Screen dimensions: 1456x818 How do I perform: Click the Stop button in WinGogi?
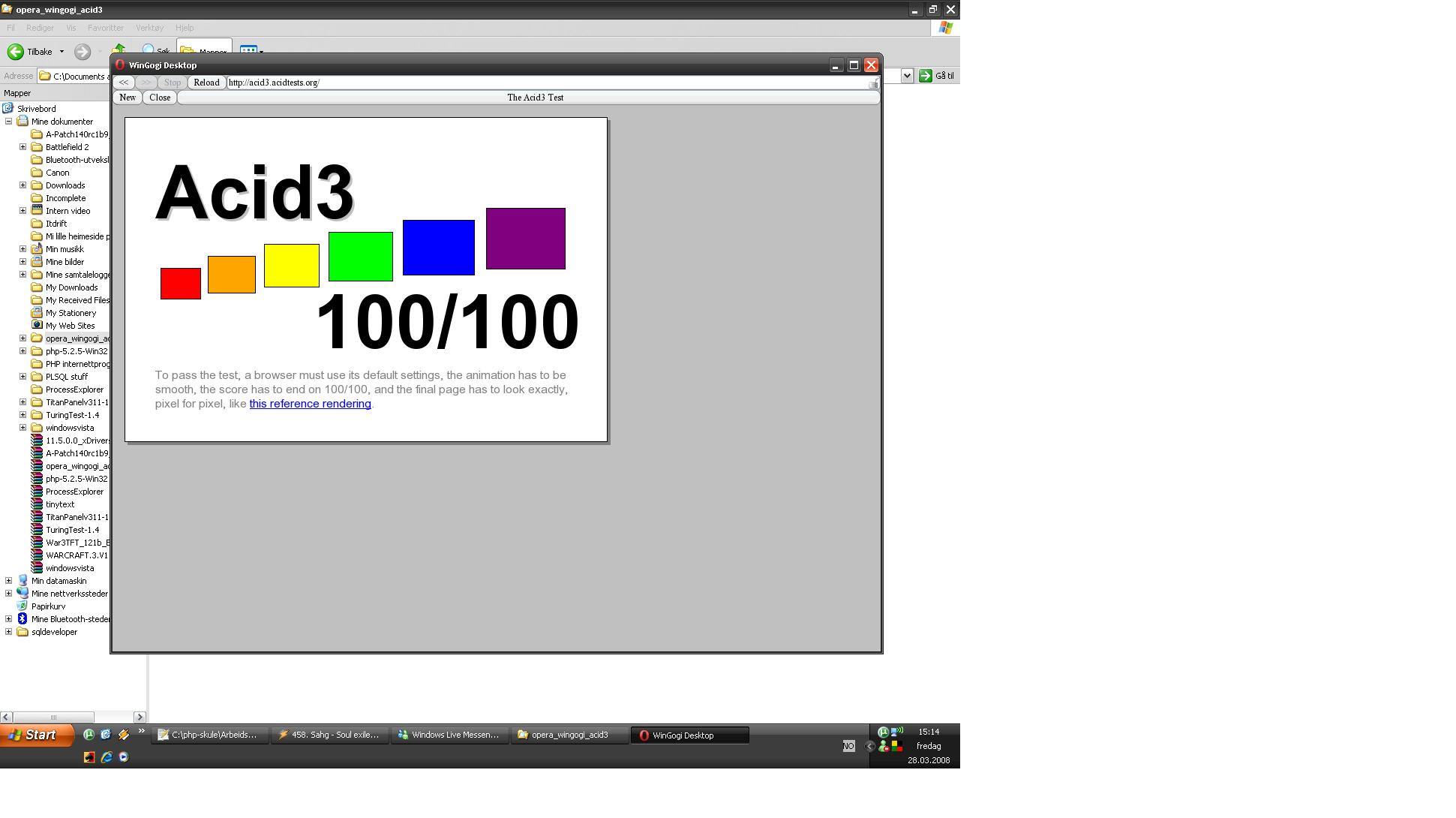click(173, 83)
